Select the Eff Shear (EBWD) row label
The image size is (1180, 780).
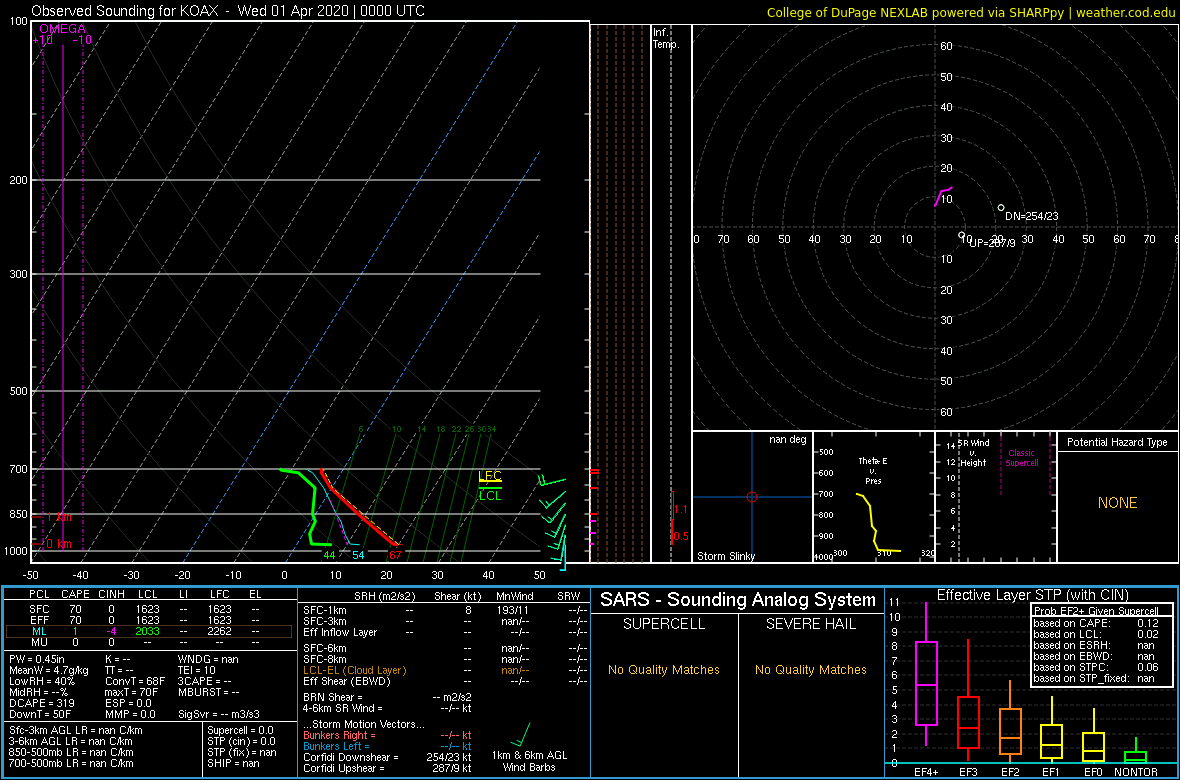(x=346, y=681)
